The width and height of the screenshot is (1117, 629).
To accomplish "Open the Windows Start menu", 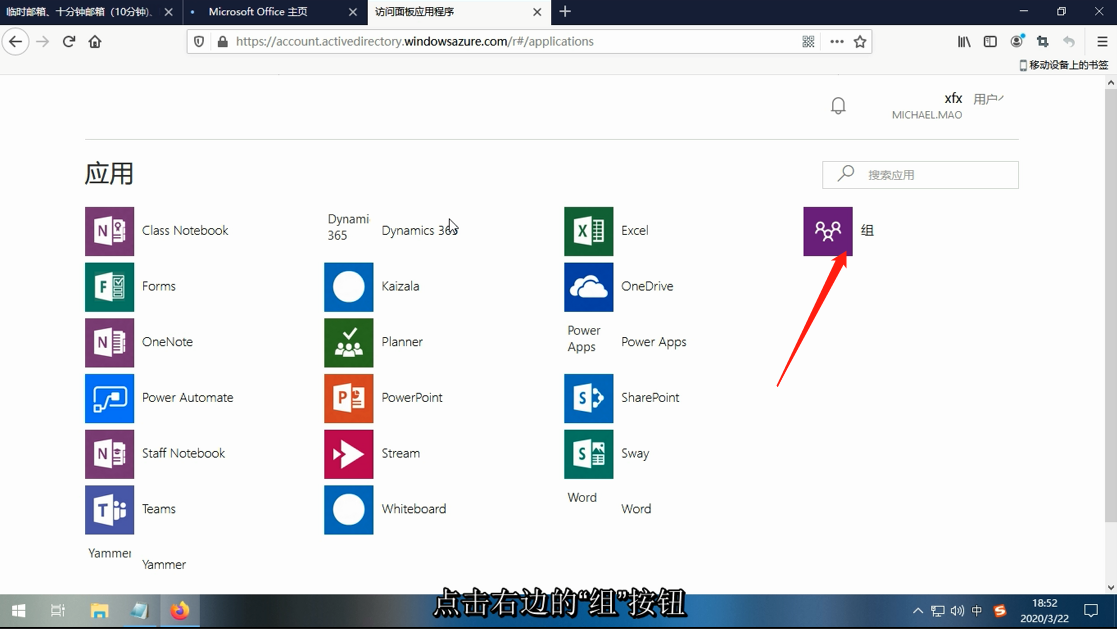I will click(19, 611).
